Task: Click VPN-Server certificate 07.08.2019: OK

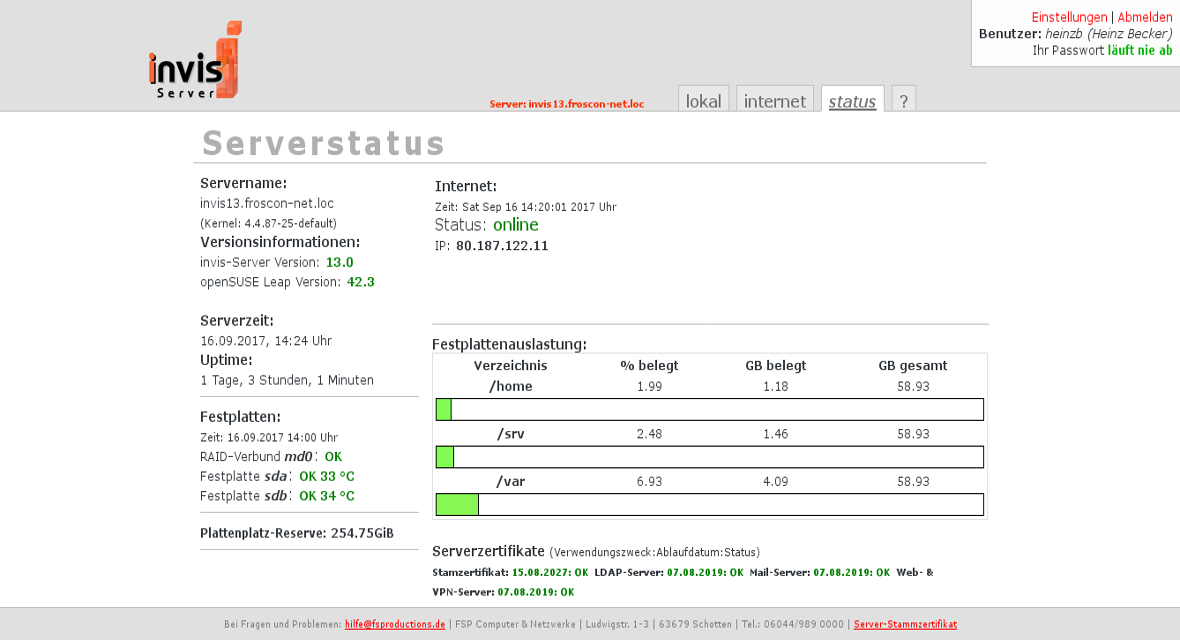Action: 536,592
